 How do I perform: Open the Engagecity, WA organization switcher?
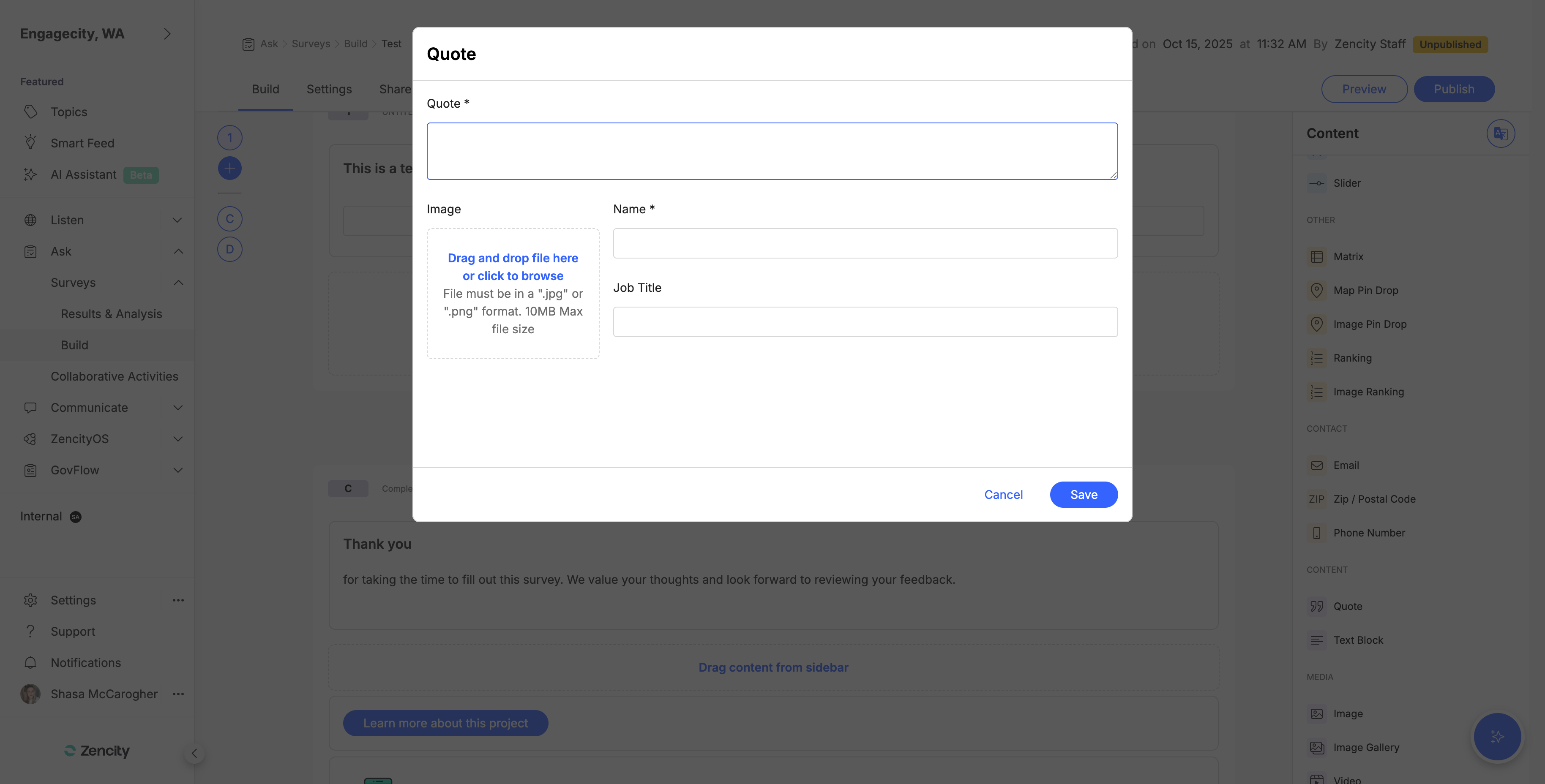point(167,33)
